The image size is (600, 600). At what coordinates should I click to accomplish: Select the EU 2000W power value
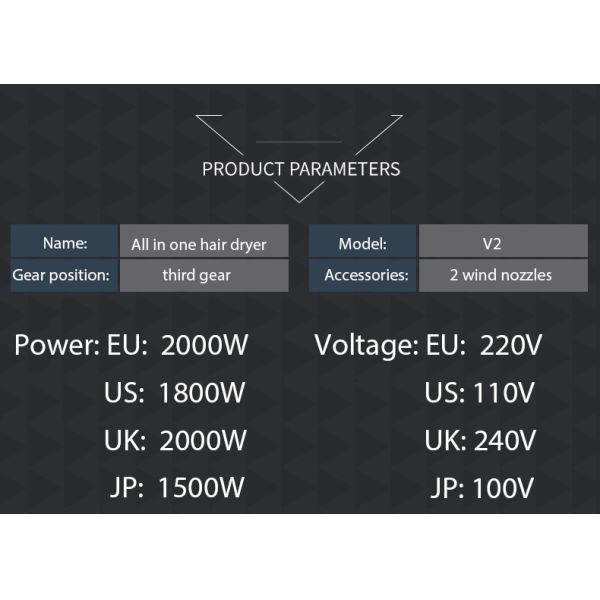pos(178,347)
